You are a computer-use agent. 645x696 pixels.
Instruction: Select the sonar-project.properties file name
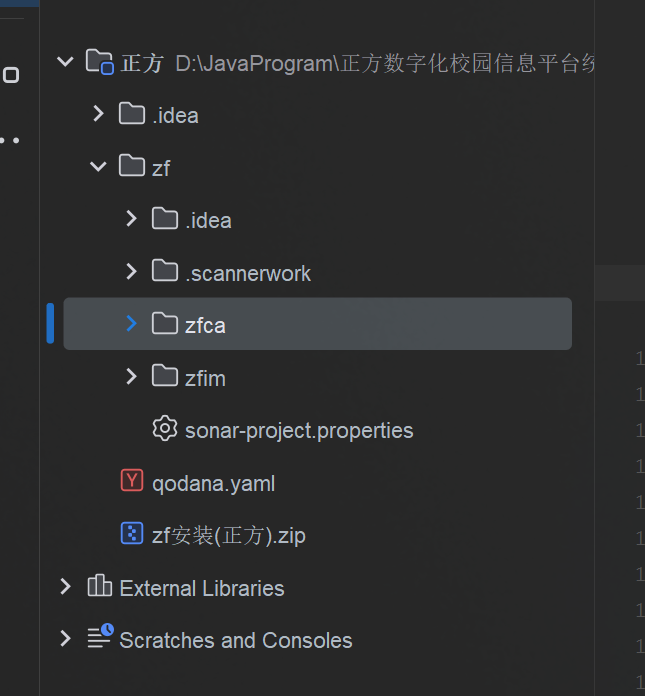298,431
